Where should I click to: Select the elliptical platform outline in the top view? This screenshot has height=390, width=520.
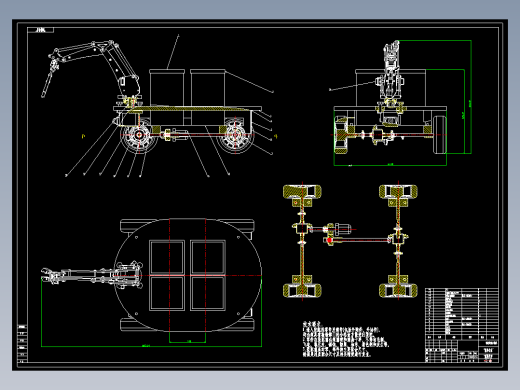tap(188, 275)
